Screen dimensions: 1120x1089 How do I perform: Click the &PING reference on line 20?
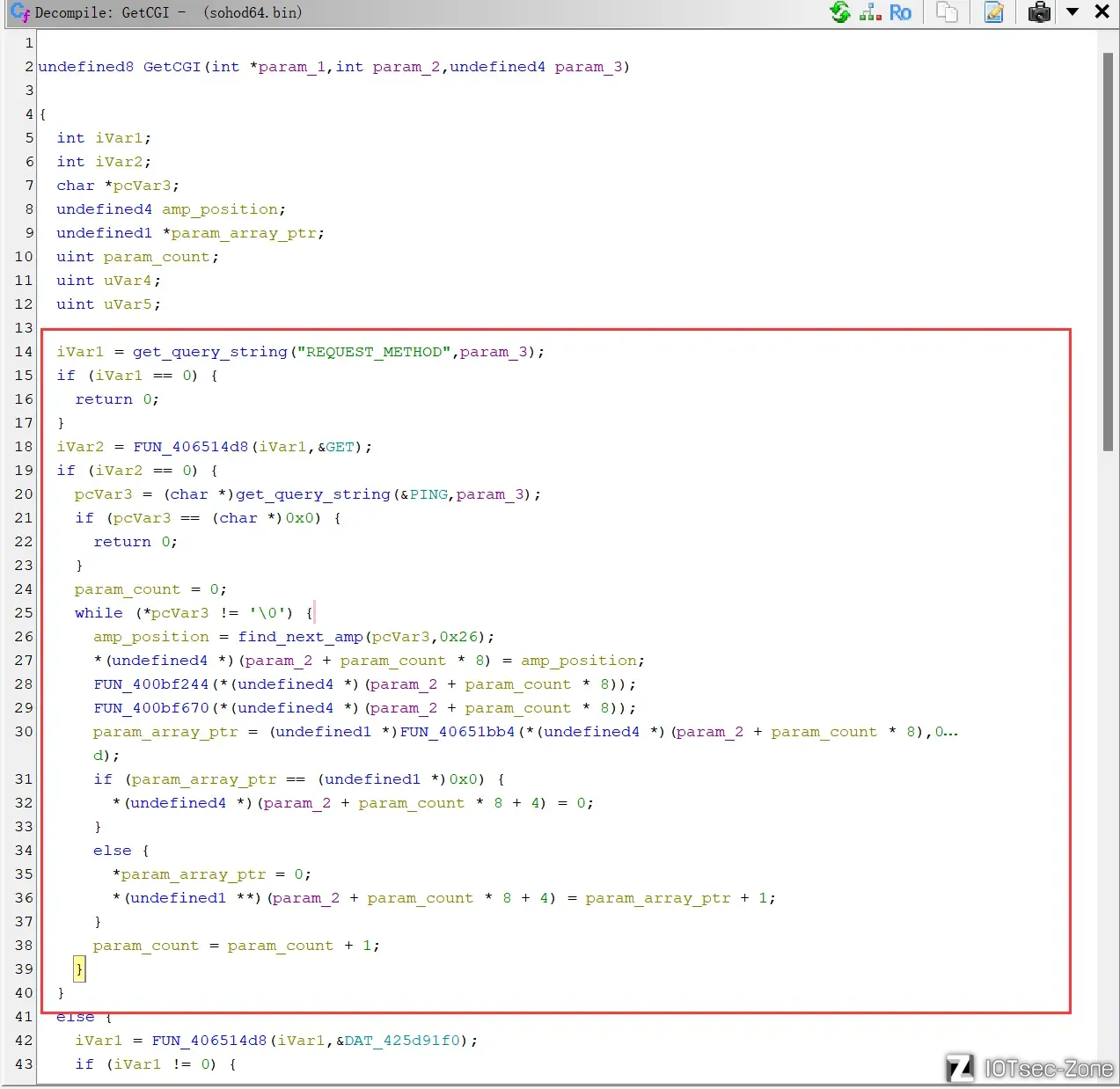coord(424,494)
